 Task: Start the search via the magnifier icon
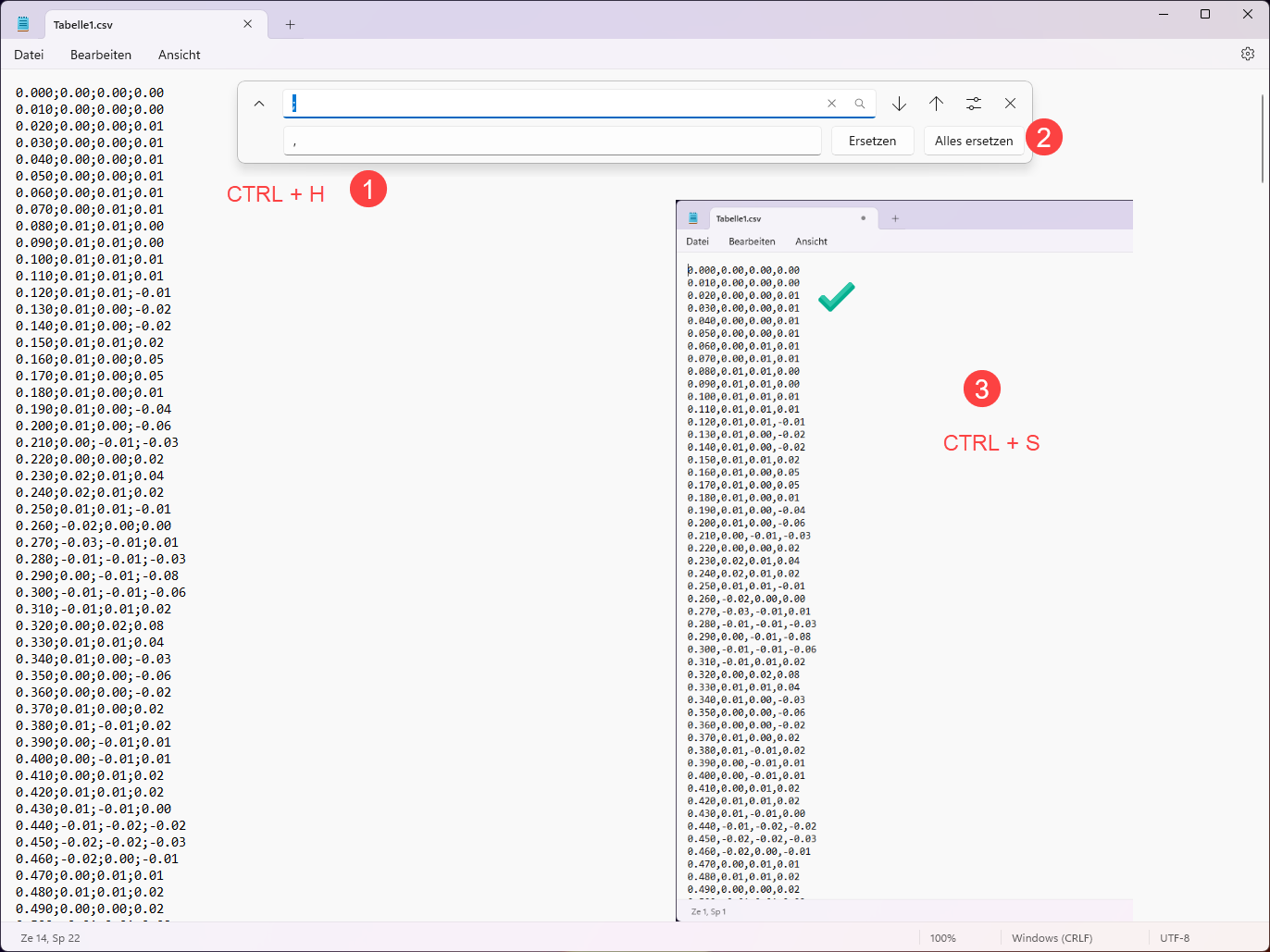pyautogui.click(x=860, y=103)
